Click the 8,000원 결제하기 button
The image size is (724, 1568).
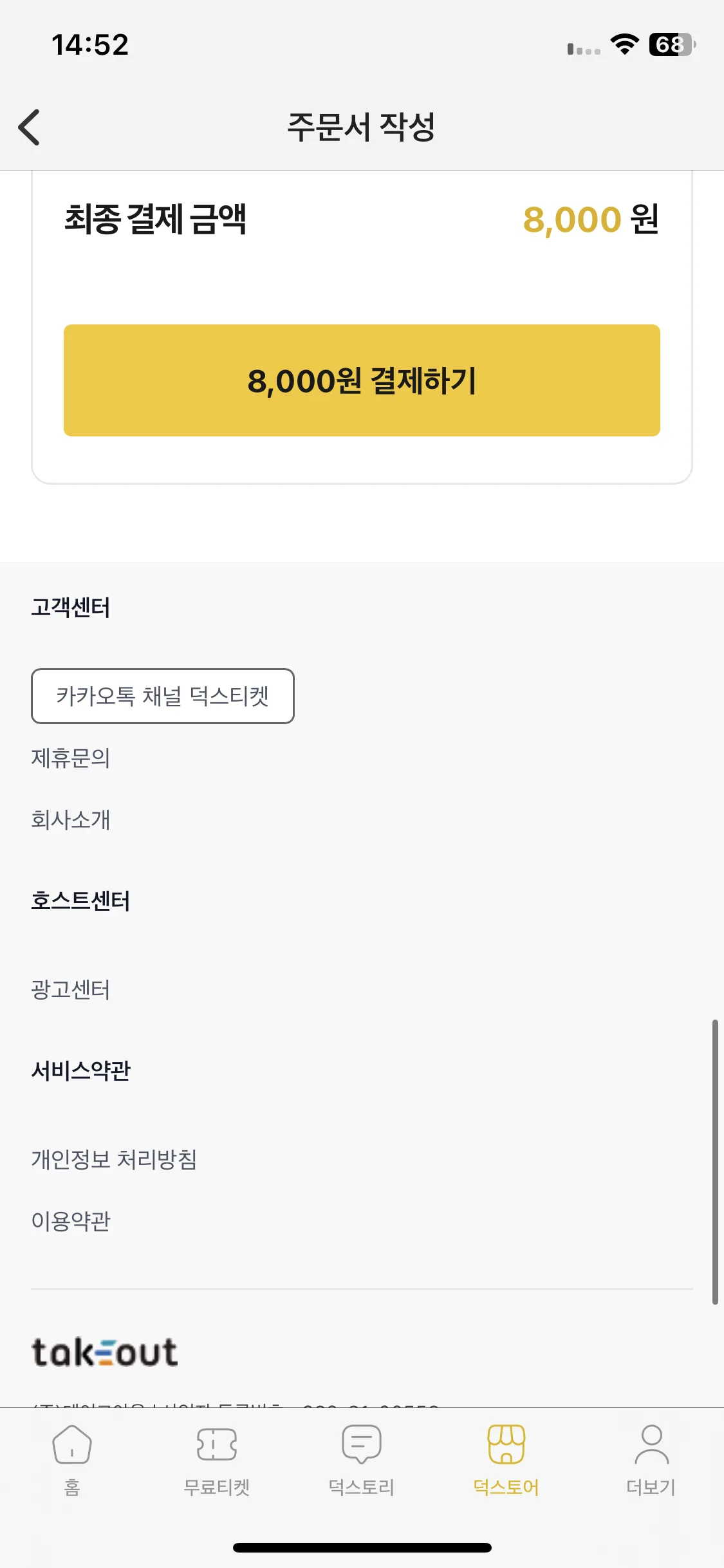pos(362,380)
